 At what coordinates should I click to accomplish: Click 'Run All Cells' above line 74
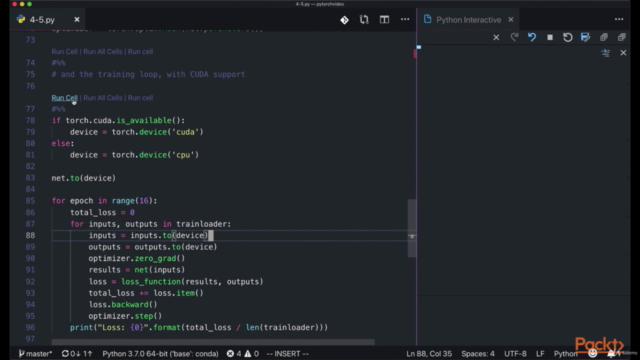[102, 52]
